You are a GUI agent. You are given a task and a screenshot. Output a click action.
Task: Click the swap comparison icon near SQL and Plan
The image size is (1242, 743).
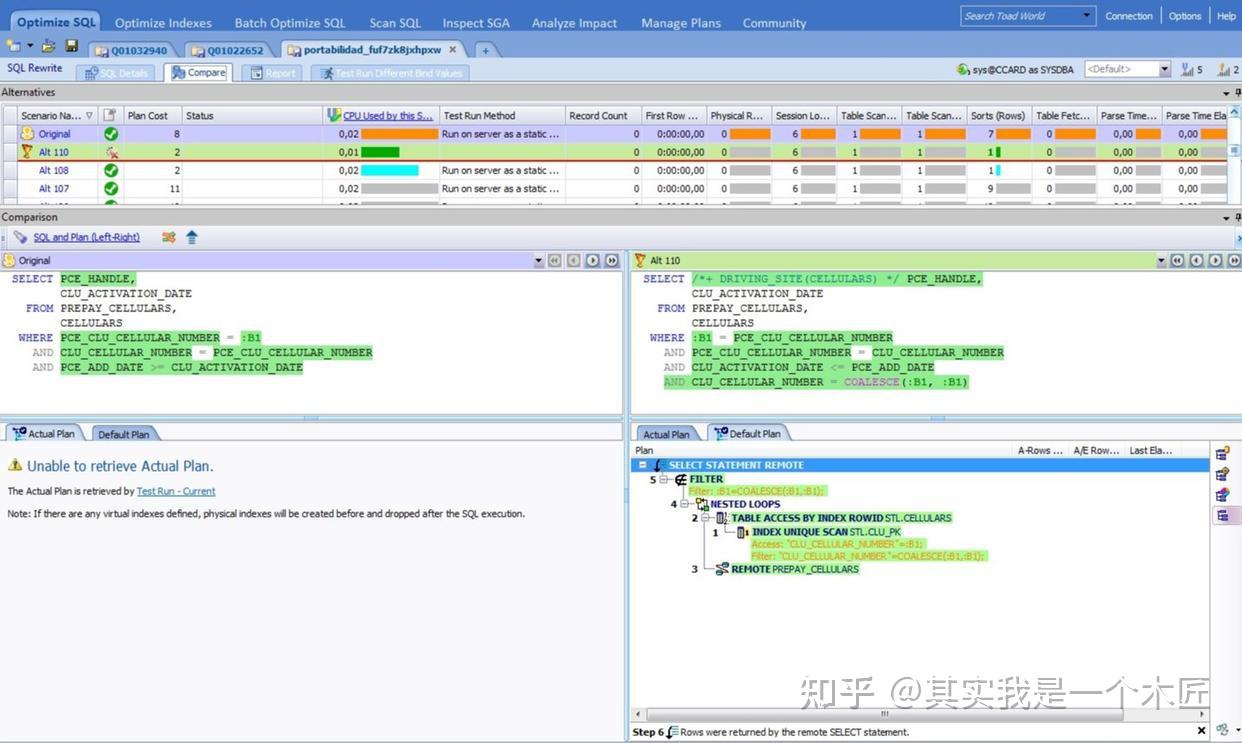point(167,237)
